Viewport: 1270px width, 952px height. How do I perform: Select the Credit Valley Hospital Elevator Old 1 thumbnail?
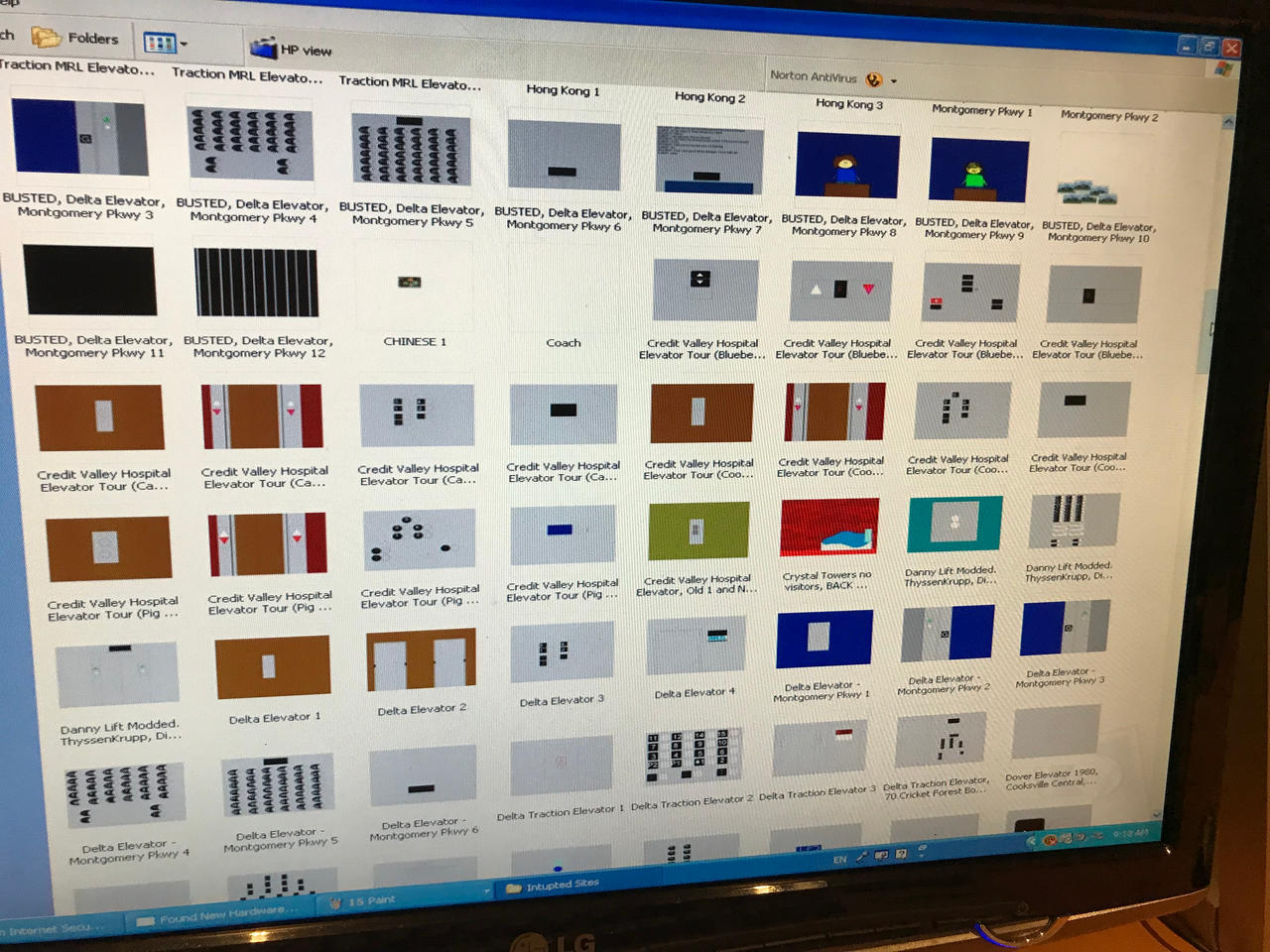[x=698, y=532]
